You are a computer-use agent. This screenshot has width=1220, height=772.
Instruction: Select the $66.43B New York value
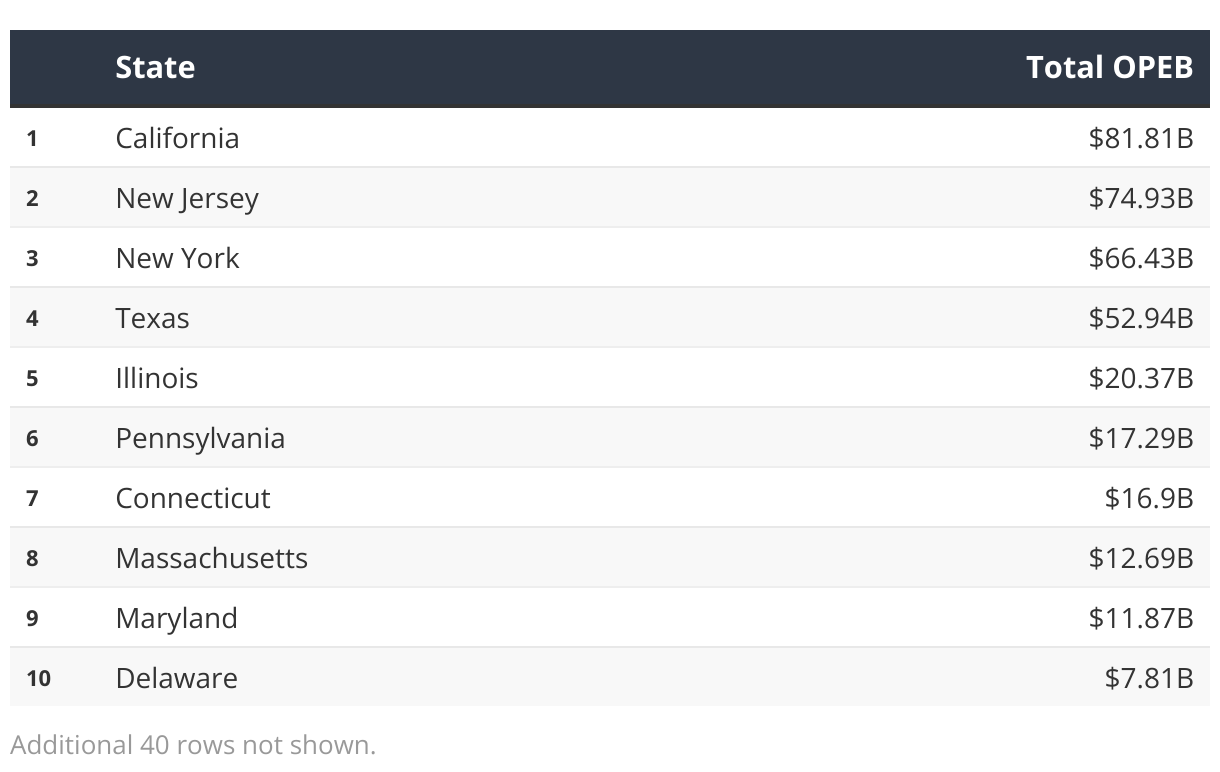1141,258
